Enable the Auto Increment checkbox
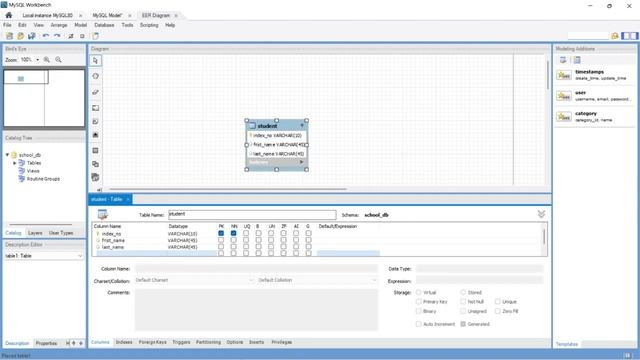 pos(418,324)
